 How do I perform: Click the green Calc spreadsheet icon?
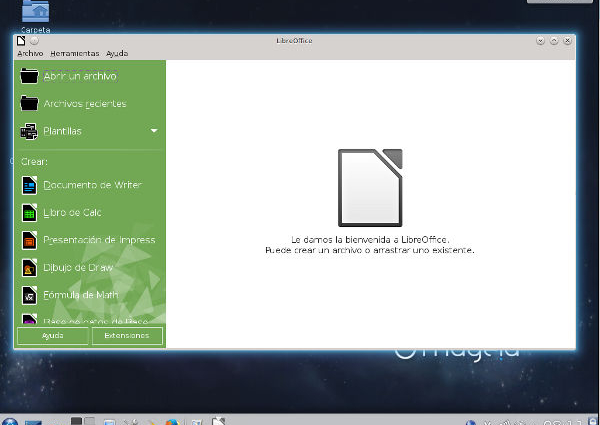[29, 212]
